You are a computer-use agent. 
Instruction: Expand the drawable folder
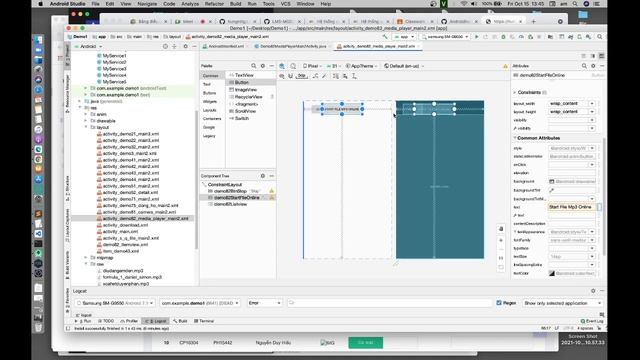coord(86,121)
